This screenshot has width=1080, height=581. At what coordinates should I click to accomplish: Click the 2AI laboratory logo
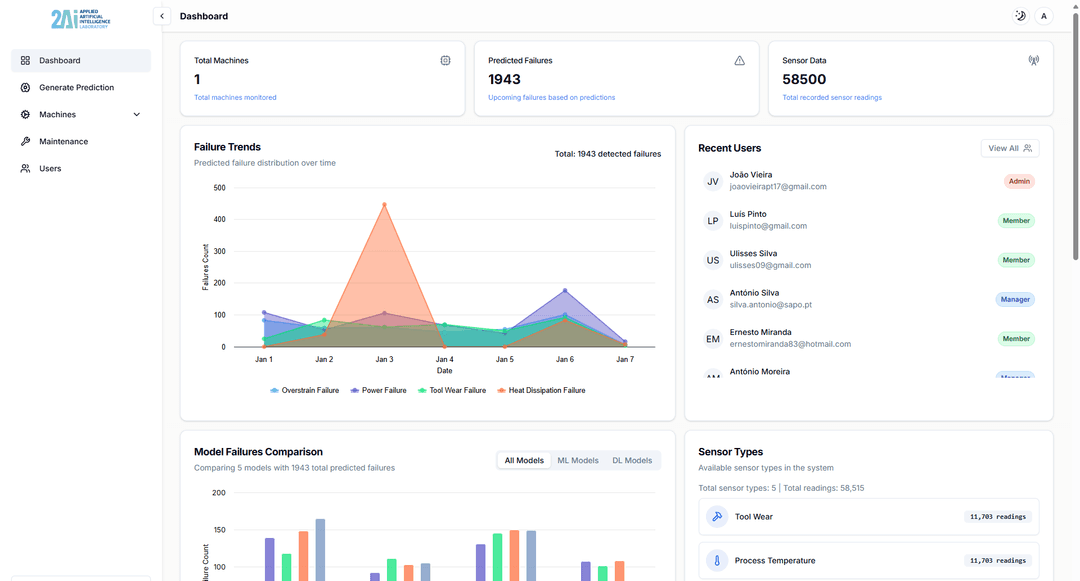(x=80, y=18)
